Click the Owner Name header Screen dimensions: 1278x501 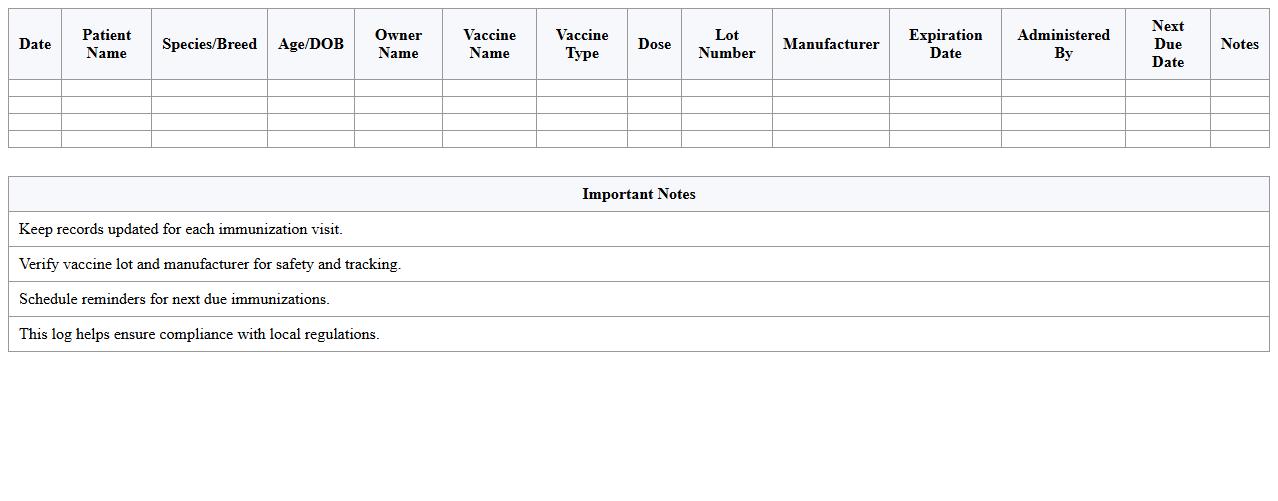click(x=398, y=44)
